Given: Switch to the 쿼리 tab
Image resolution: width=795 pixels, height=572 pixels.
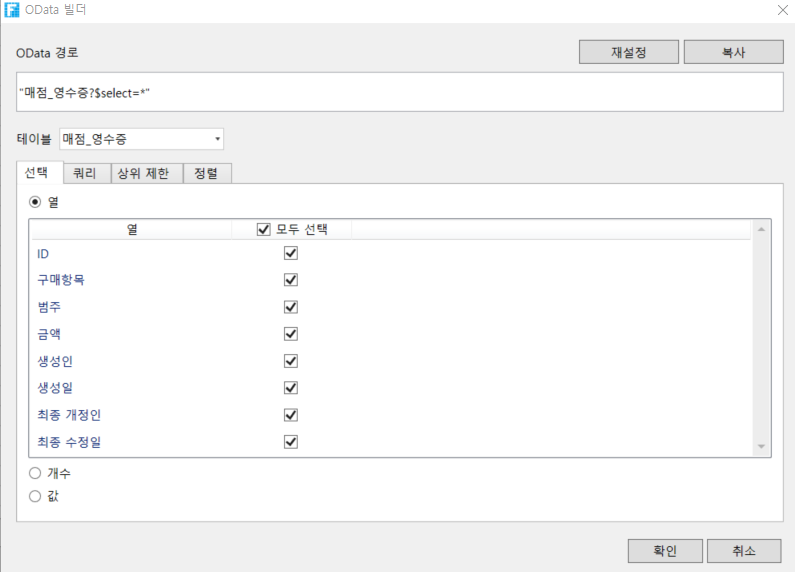Looking at the screenshot, I should [x=85, y=174].
